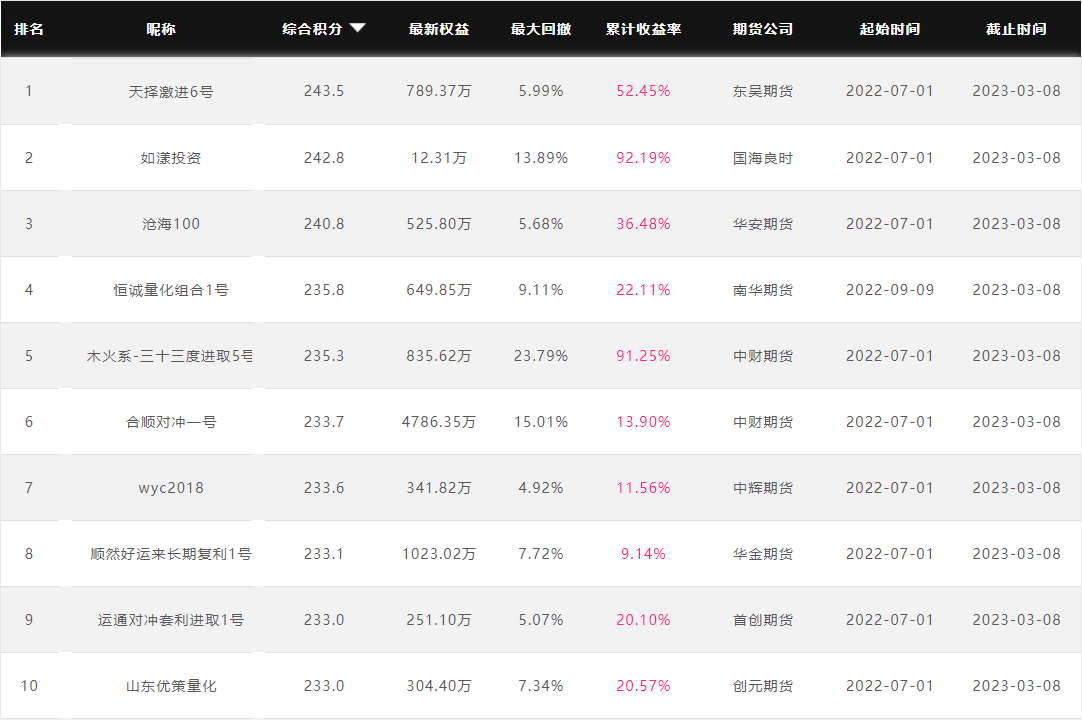Click the 综合积分 header text
The height and width of the screenshot is (720, 1082).
coord(312,29)
